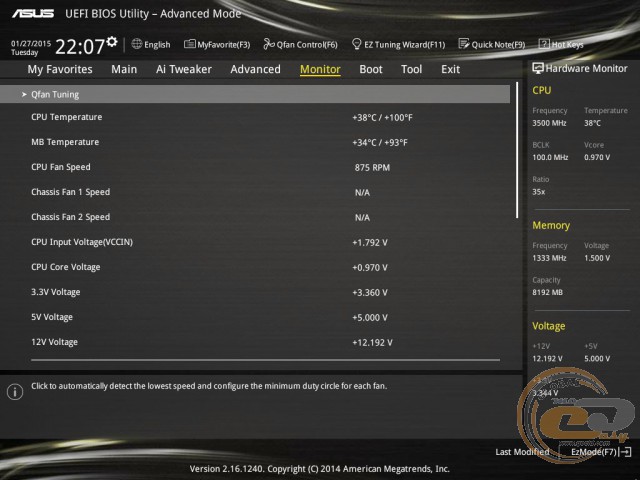Click the 100.0 MHz BCLK value
640x480 pixels.
pos(550,158)
